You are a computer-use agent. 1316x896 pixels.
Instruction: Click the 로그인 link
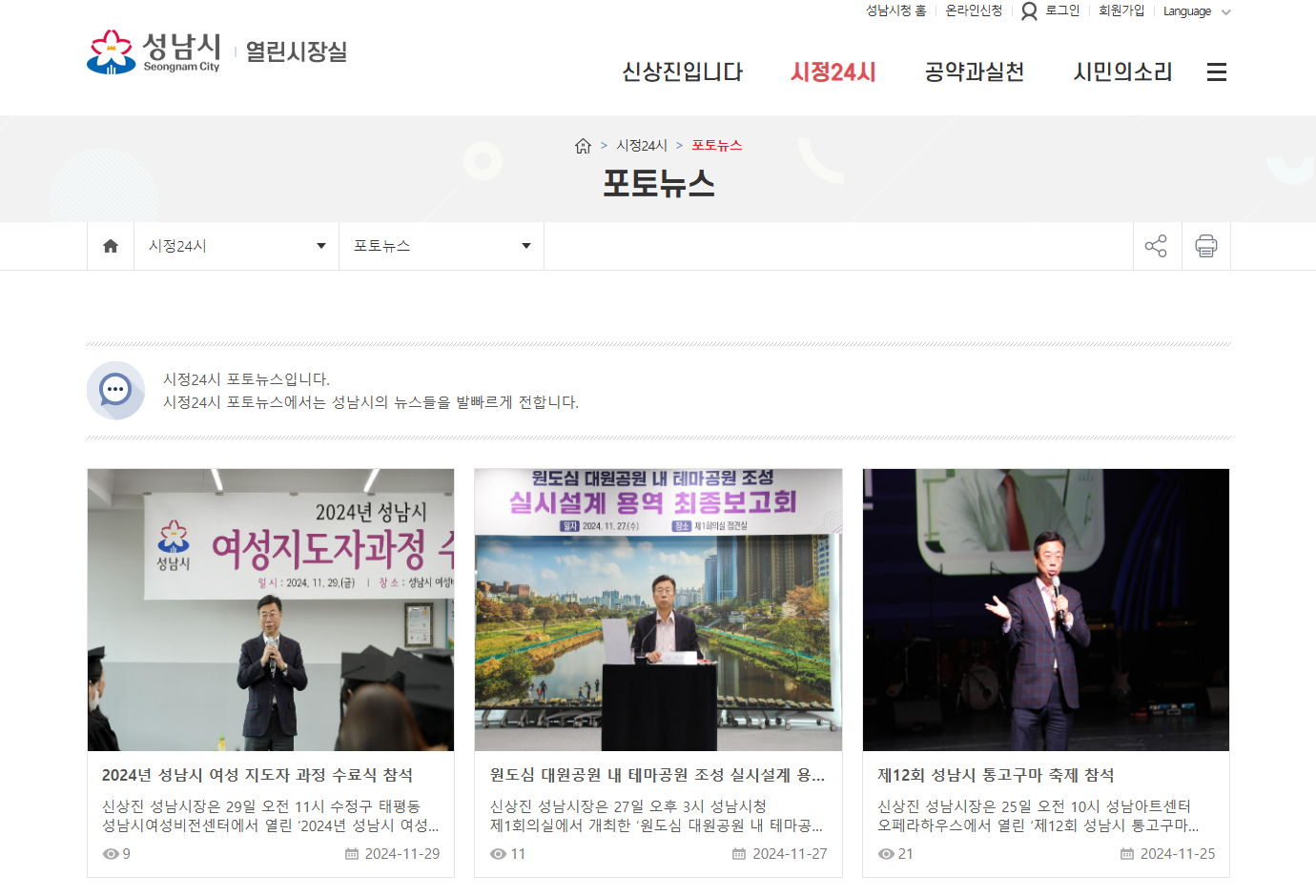coord(1062,10)
